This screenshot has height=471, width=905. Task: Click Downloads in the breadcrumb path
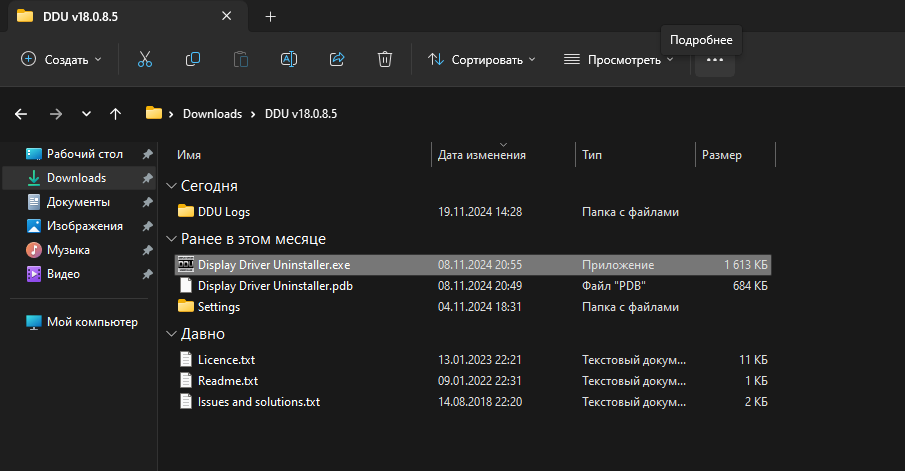click(x=212, y=114)
